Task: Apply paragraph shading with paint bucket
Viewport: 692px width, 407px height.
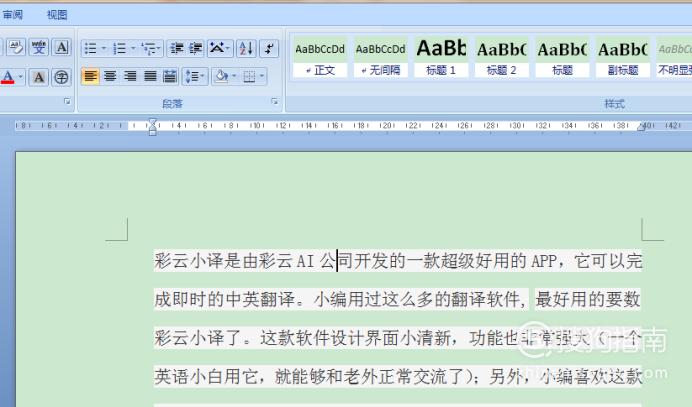Action: point(221,76)
